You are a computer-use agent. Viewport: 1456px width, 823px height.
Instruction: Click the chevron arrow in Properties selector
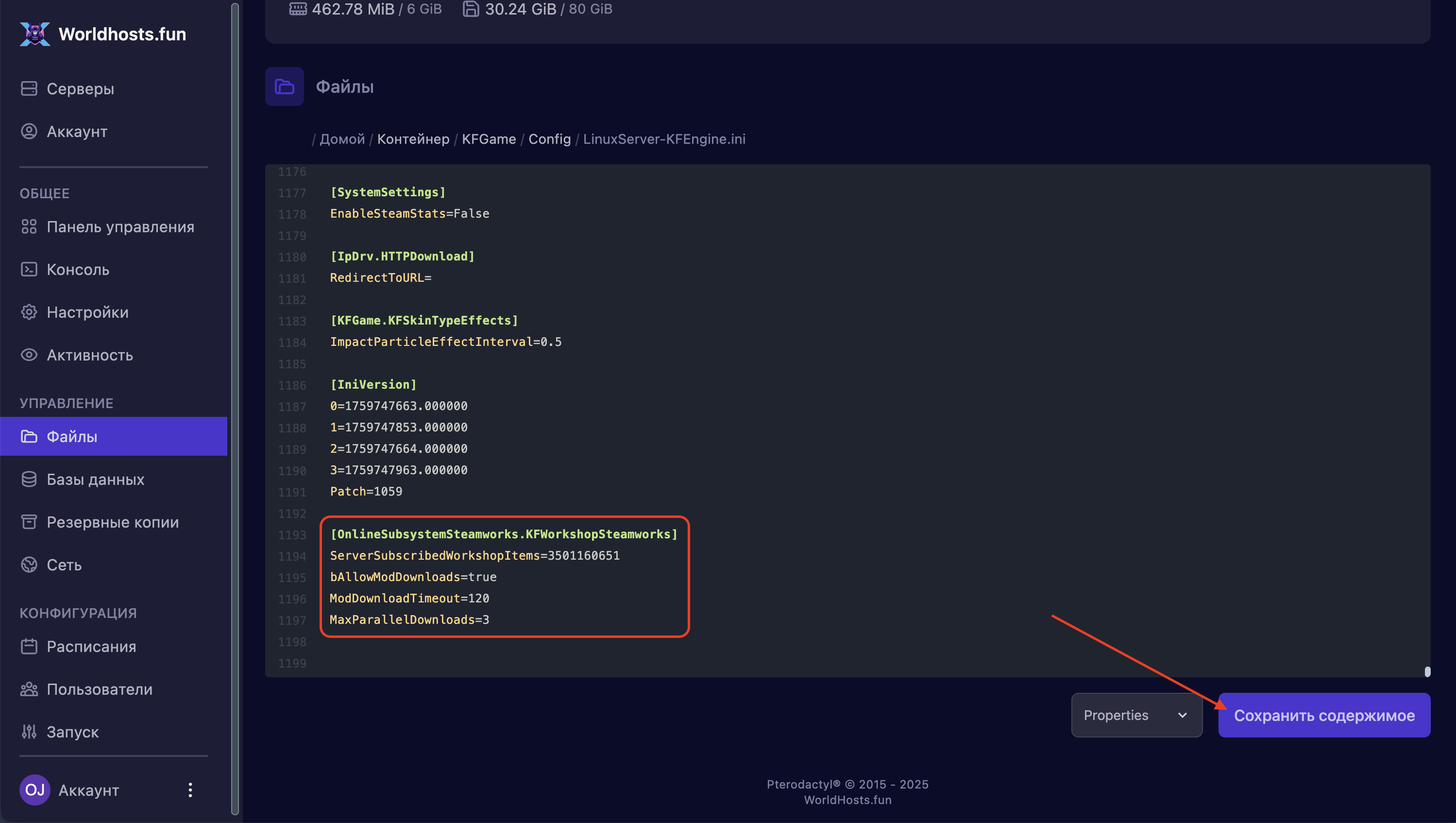pos(1182,715)
